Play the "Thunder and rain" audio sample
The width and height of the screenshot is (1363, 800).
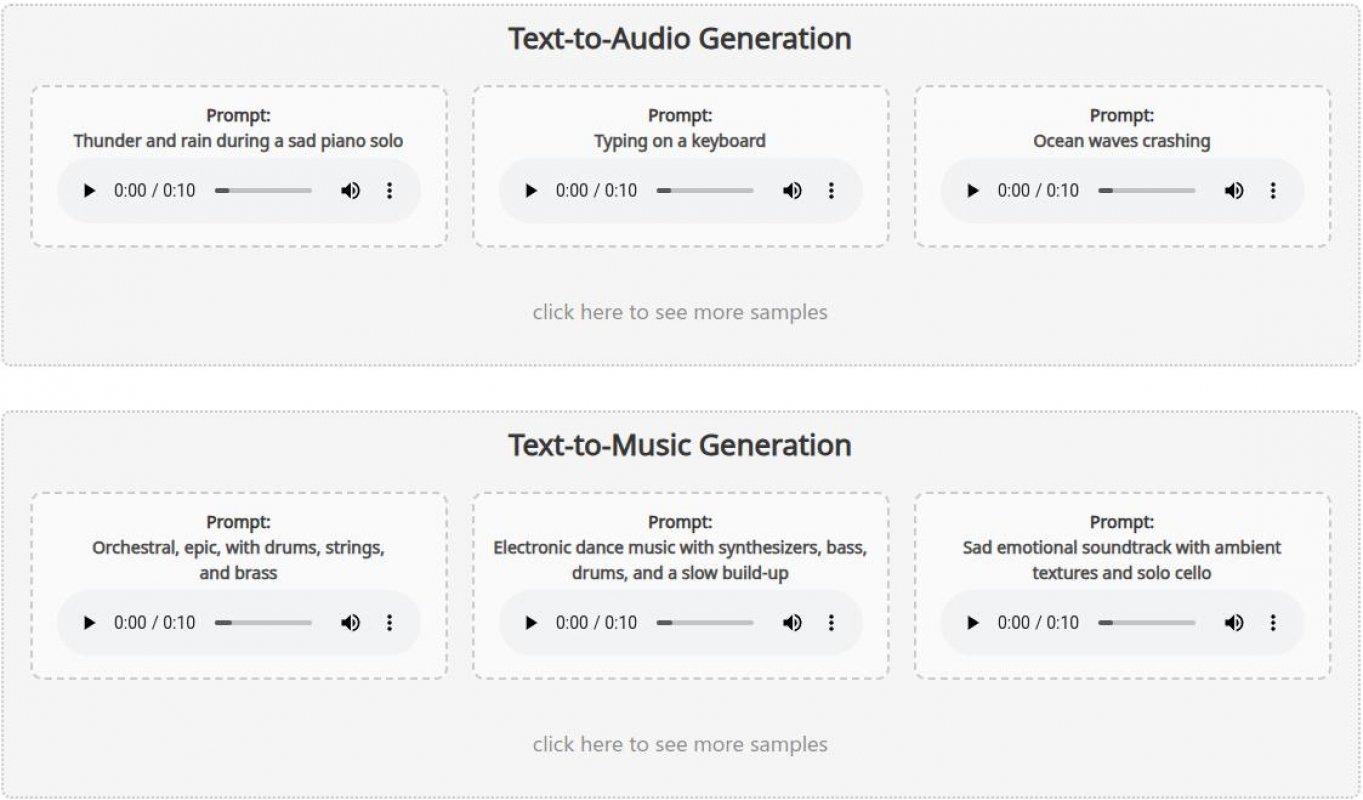coord(88,190)
